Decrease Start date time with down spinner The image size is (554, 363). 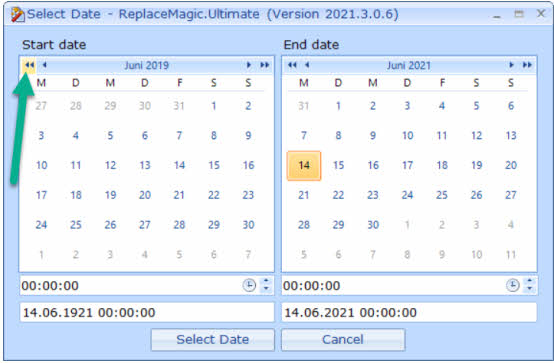click(x=266, y=289)
